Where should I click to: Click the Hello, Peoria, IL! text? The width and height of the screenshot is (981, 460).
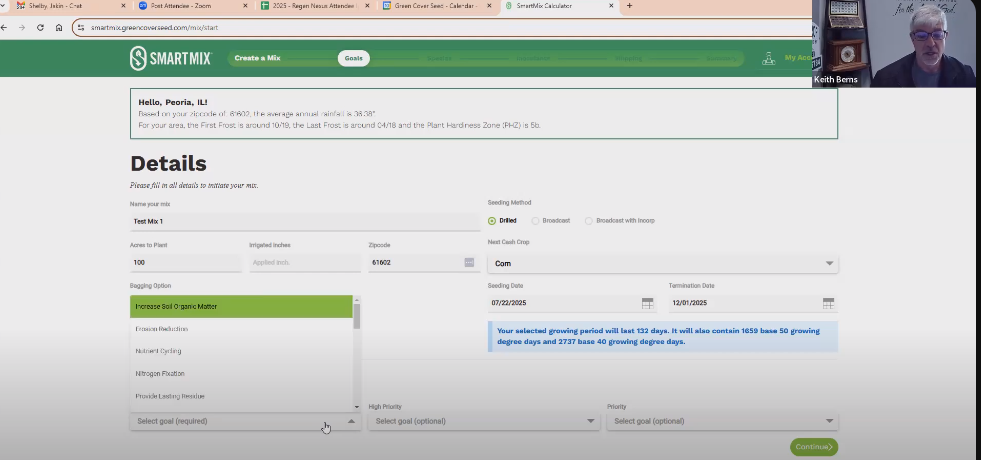coord(173,102)
